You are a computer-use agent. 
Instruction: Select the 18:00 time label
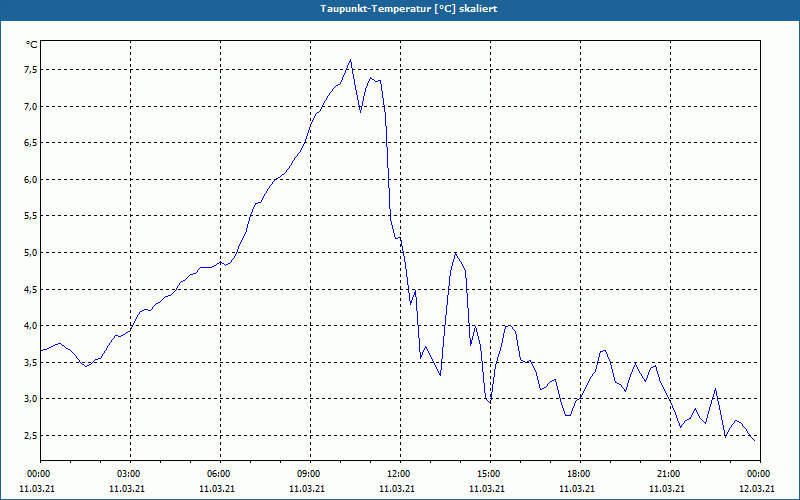tap(580, 474)
